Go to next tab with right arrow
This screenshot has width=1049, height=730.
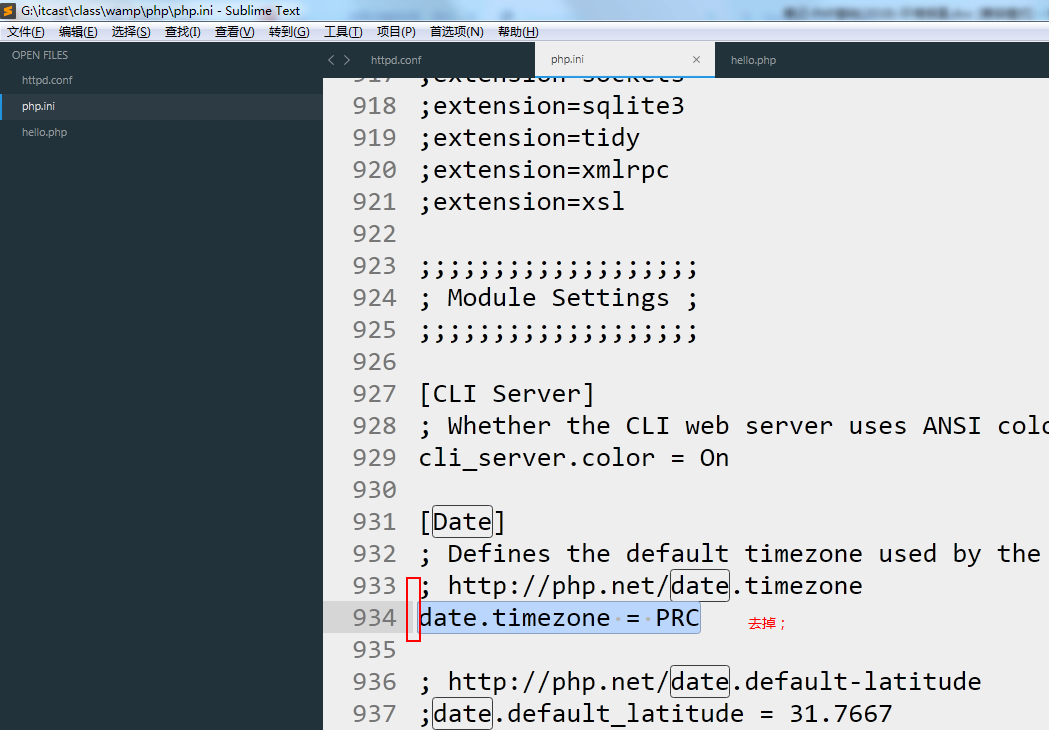[x=347, y=60]
